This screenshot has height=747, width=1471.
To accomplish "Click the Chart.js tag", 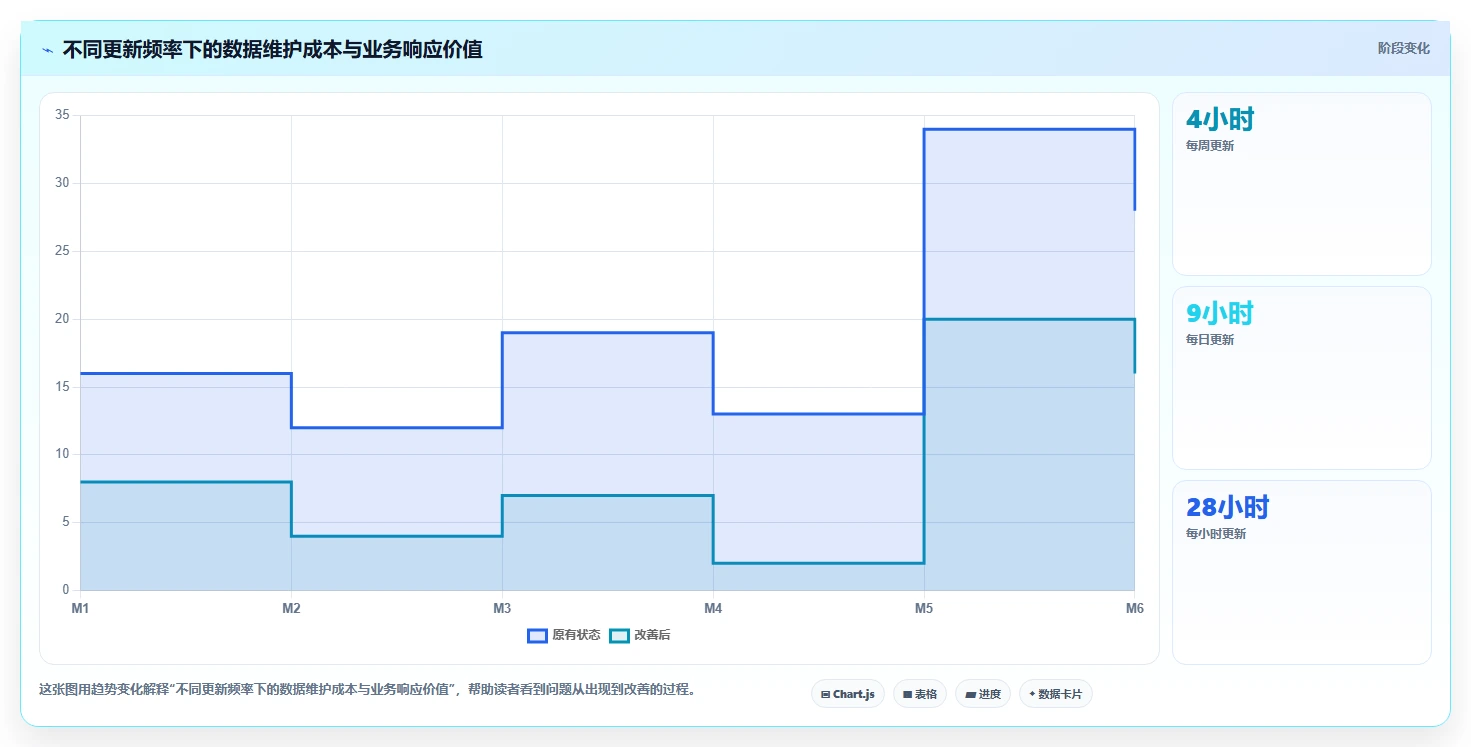I will (x=848, y=694).
